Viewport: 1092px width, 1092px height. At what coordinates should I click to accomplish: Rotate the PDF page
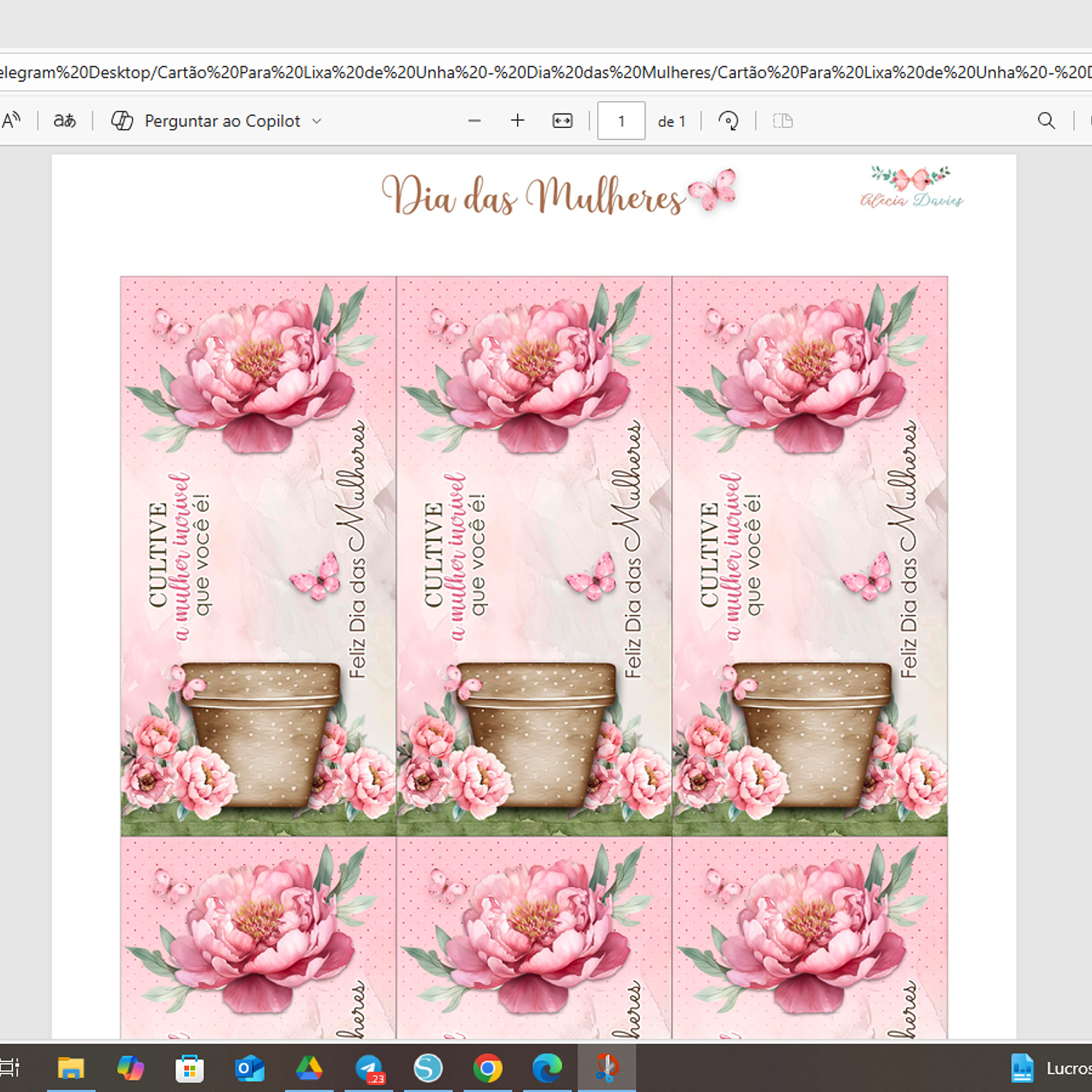(728, 121)
